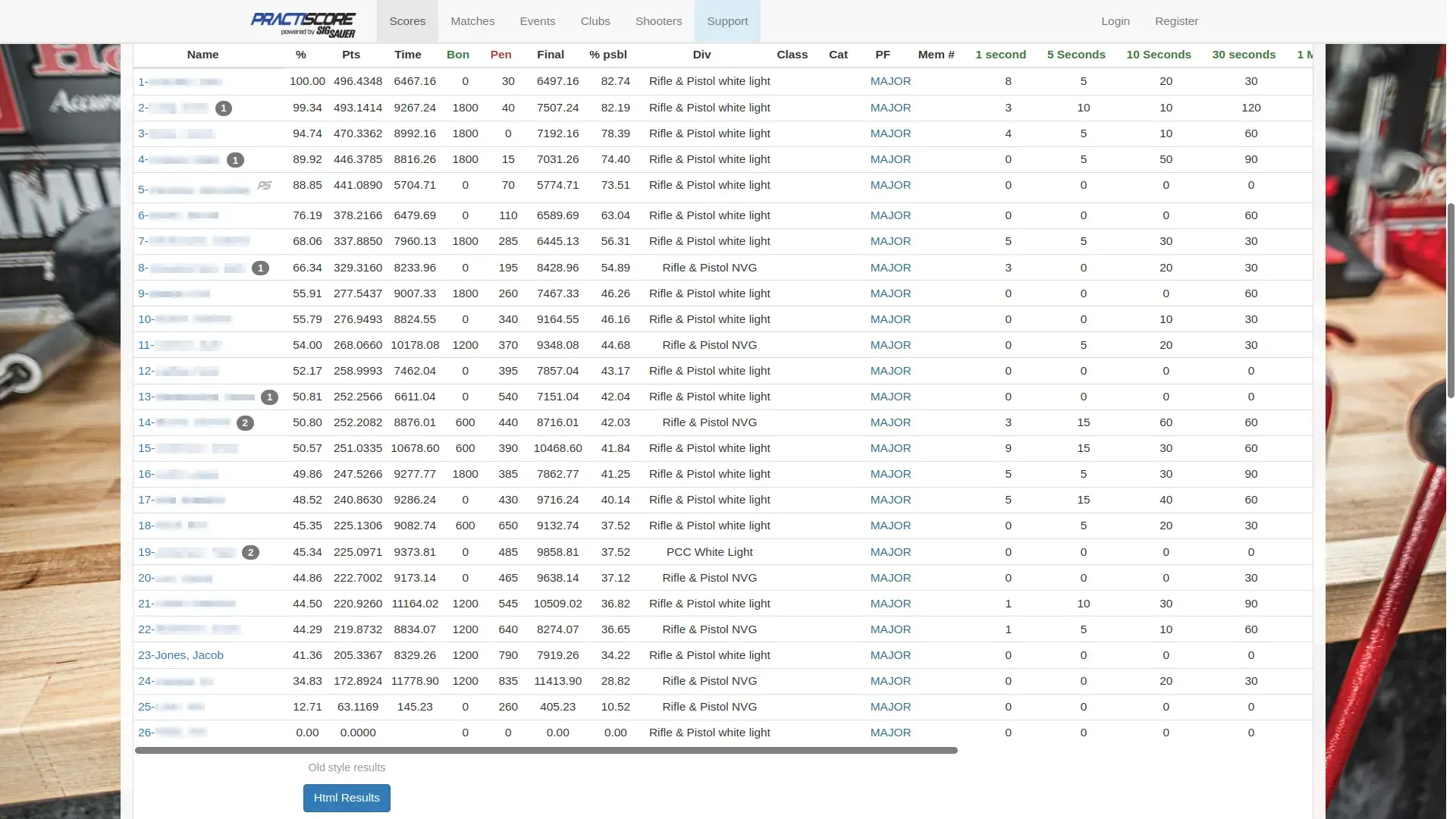Open the Clubs section
This screenshot has height=819, width=1456.
point(595,21)
